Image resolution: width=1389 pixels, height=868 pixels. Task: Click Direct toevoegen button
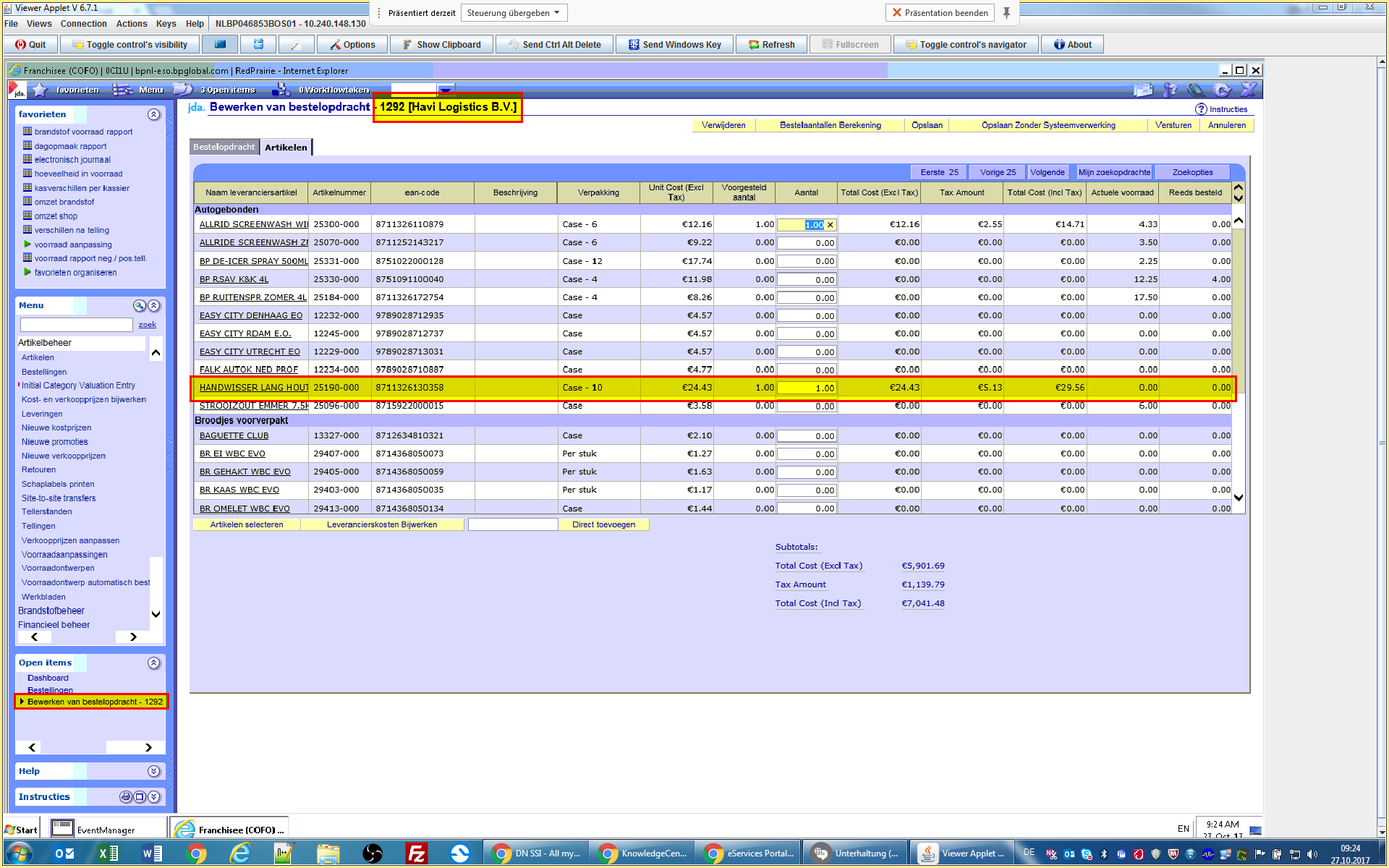click(604, 524)
